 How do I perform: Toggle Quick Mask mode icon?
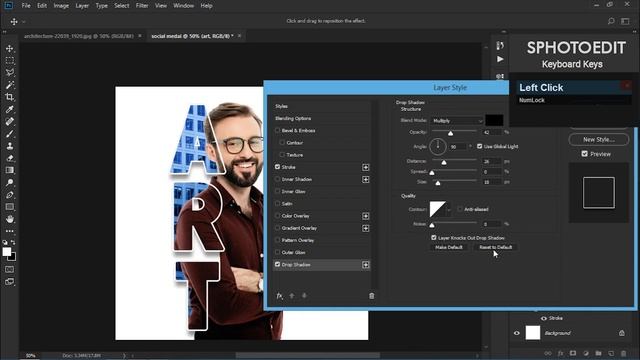click(x=9, y=270)
